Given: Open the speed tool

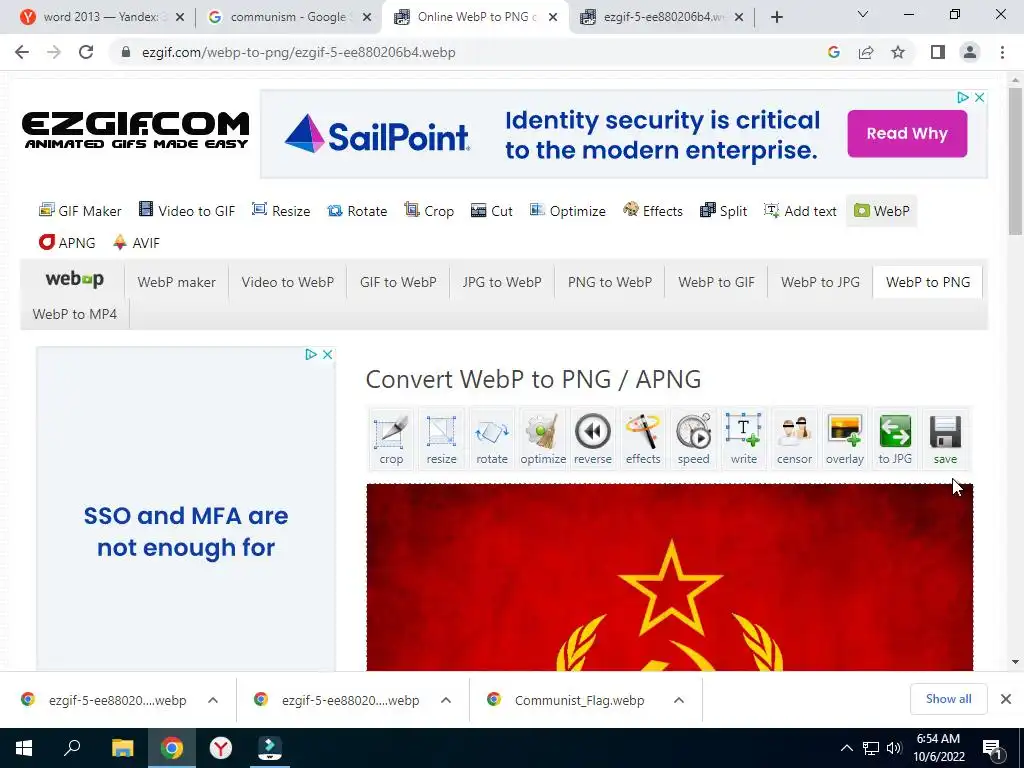Looking at the screenshot, I should (x=694, y=438).
